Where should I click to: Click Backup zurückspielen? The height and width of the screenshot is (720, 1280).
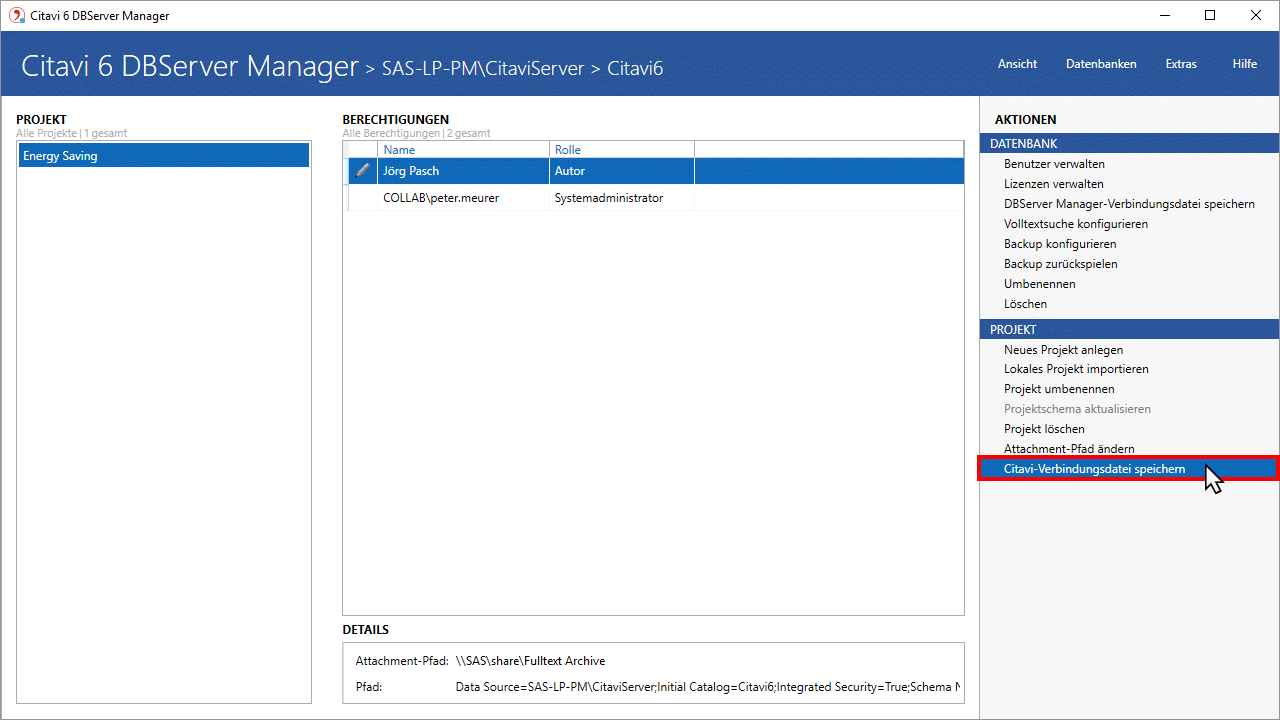(x=1061, y=264)
